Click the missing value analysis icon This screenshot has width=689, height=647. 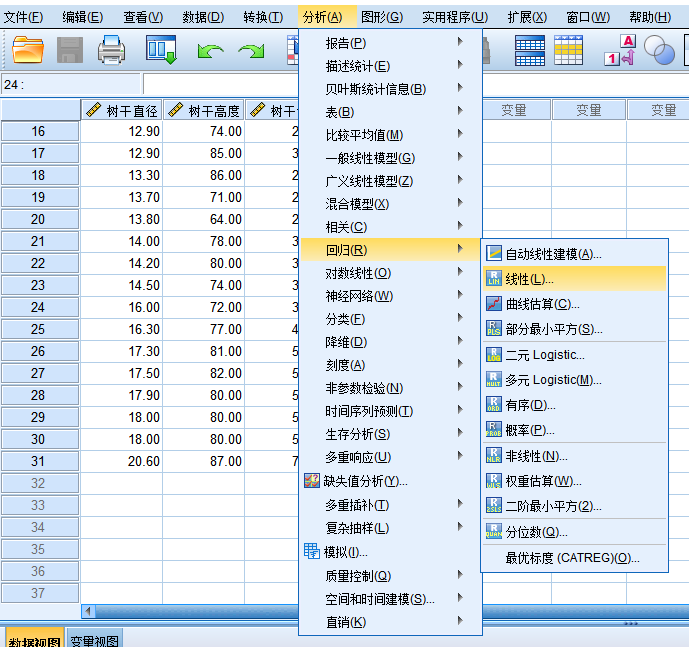coord(312,481)
